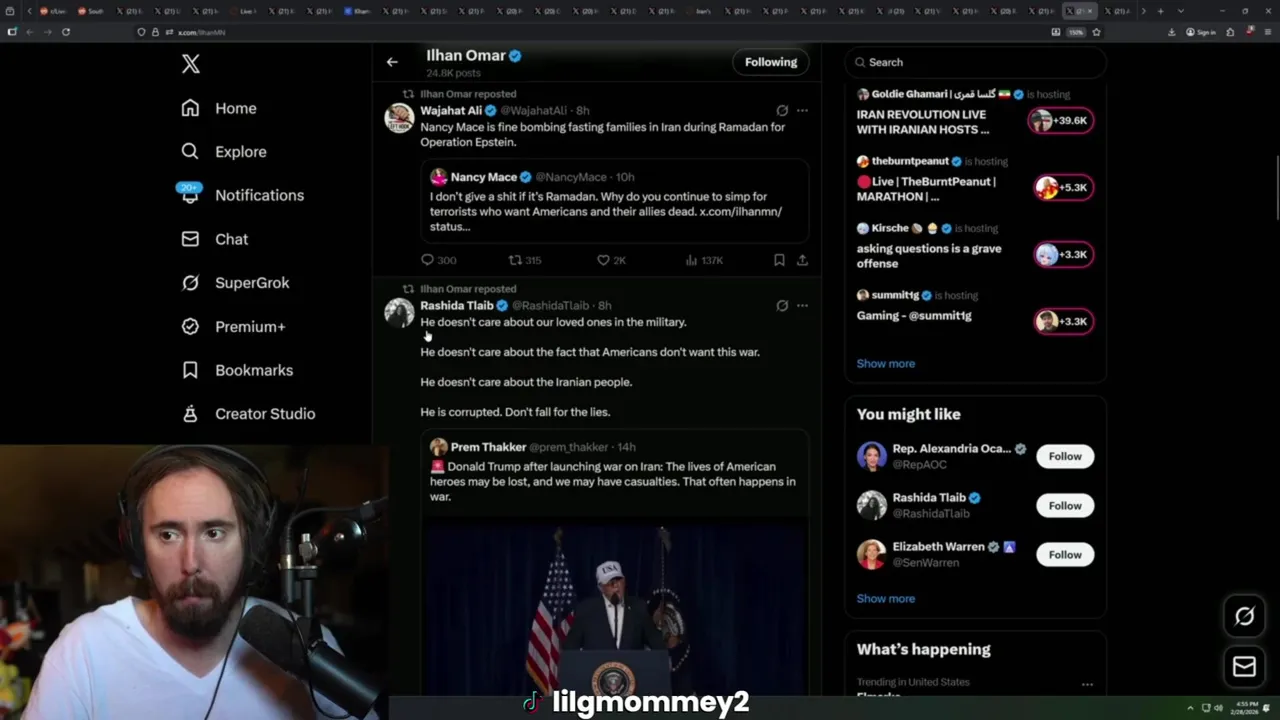Open Rashida Tlaib's post avatar
The height and width of the screenshot is (720, 1280).
399,312
